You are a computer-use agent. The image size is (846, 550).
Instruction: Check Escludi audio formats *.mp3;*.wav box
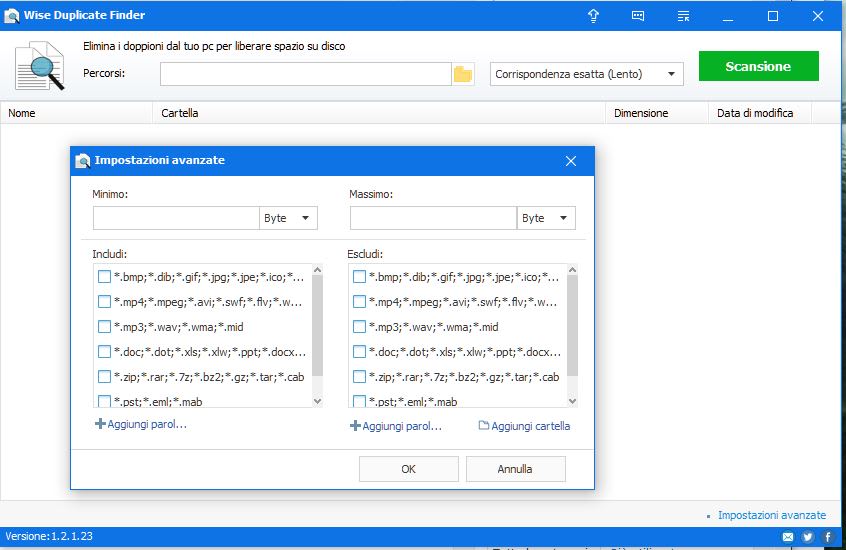(x=359, y=327)
